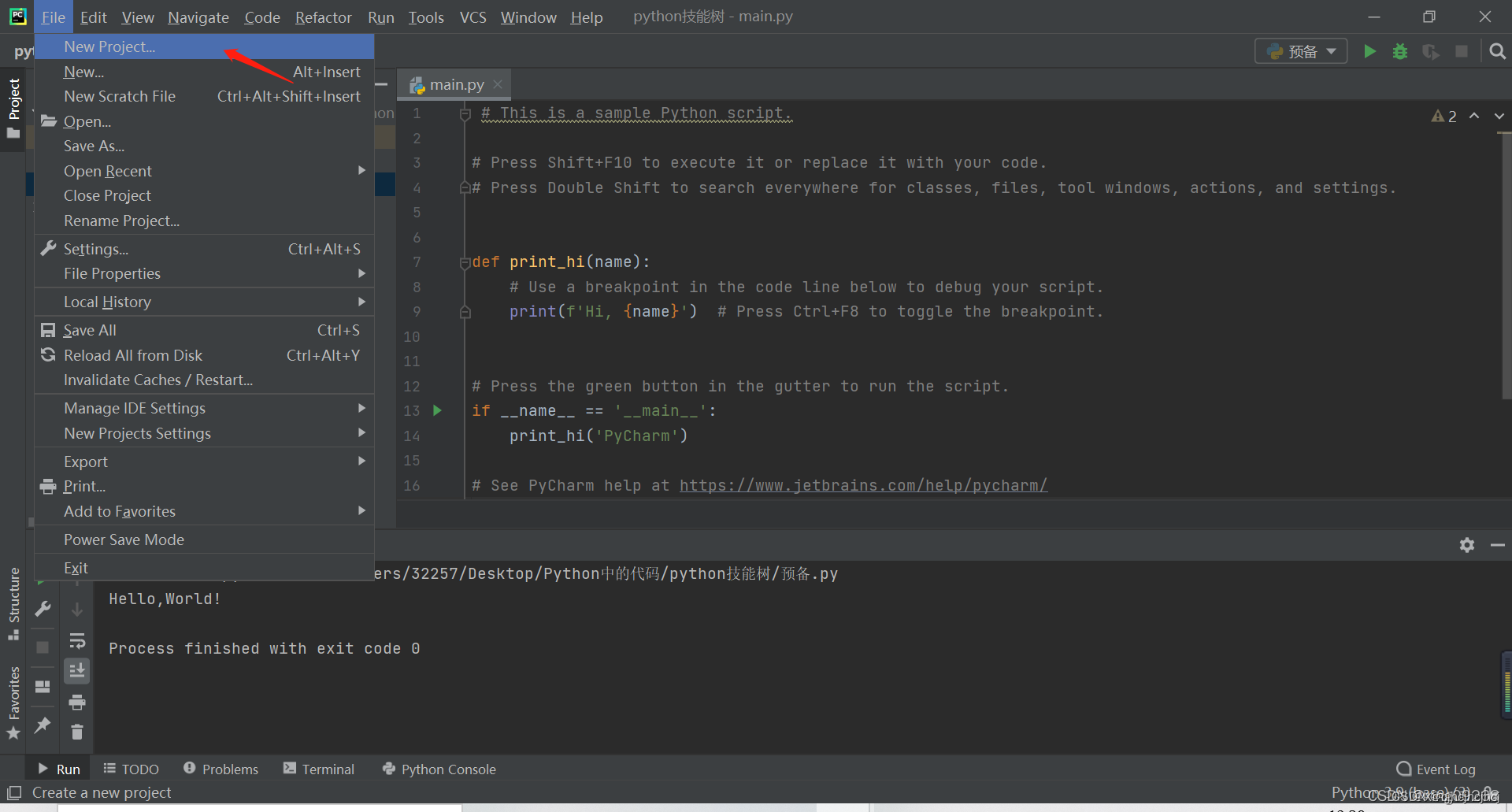Viewport: 1512px width, 812px height.
Task: Choose Invalidate Caches / Restart...
Action: tap(204, 380)
